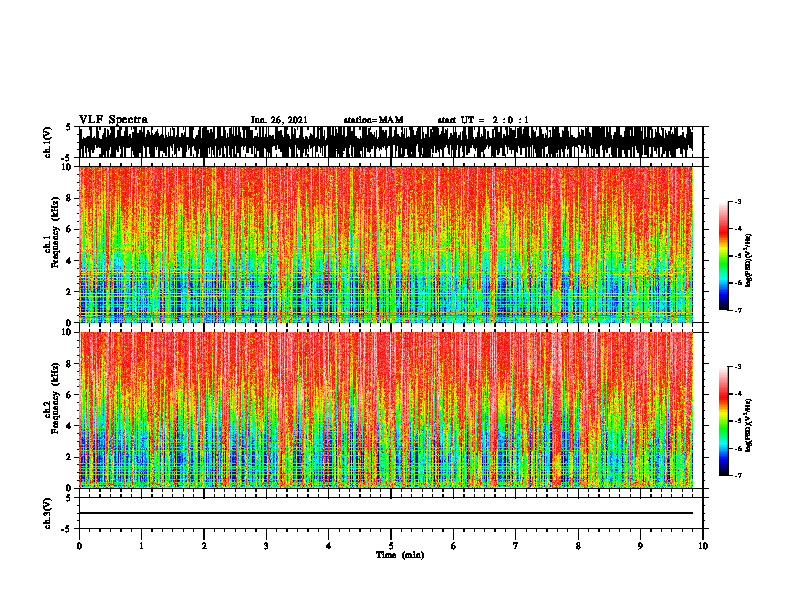Click the ch.2 spectrogram color scale bar
The width and height of the screenshot is (792, 612).
tap(724, 421)
